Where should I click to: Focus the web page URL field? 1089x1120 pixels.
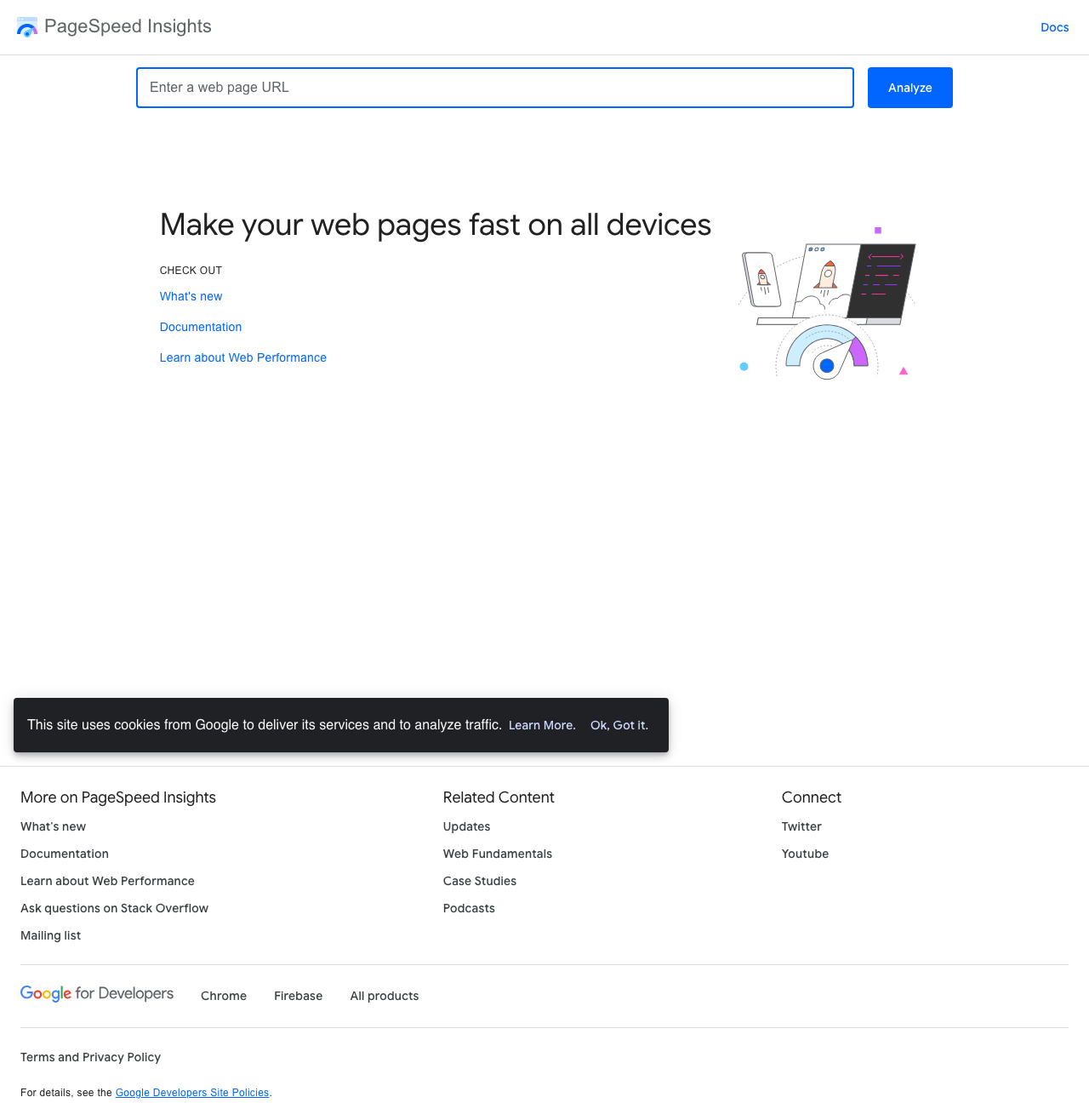[x=495, y=88]
